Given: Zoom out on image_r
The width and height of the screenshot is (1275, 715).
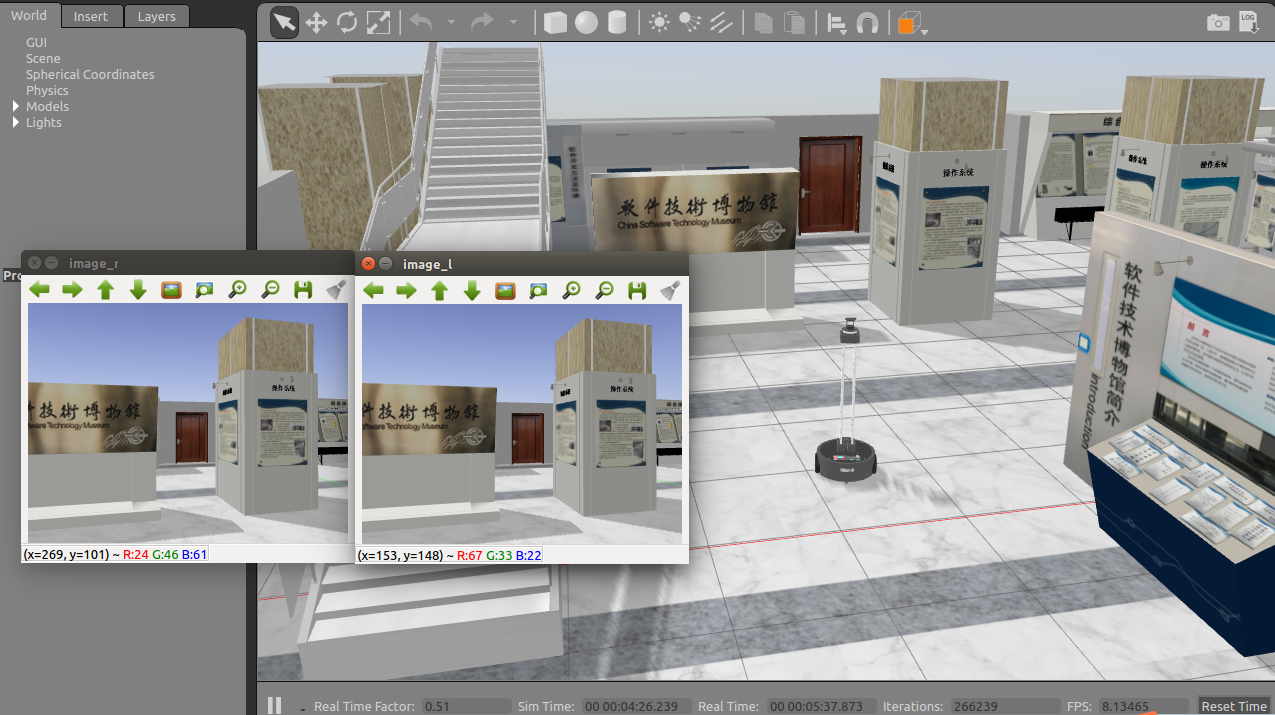Looking at the screenshot, I should (270, 290).
